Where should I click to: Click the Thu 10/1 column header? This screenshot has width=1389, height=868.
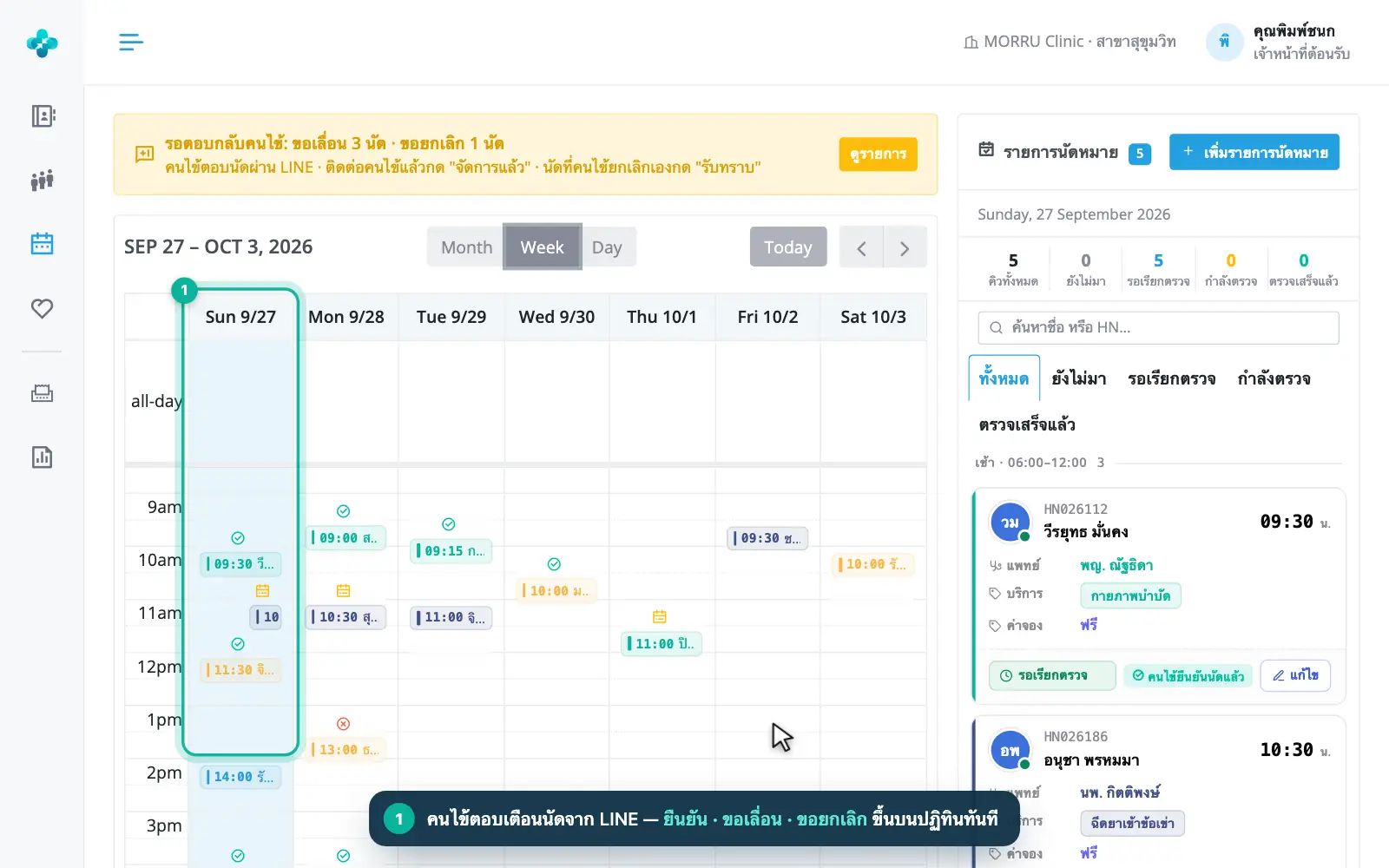662,317
